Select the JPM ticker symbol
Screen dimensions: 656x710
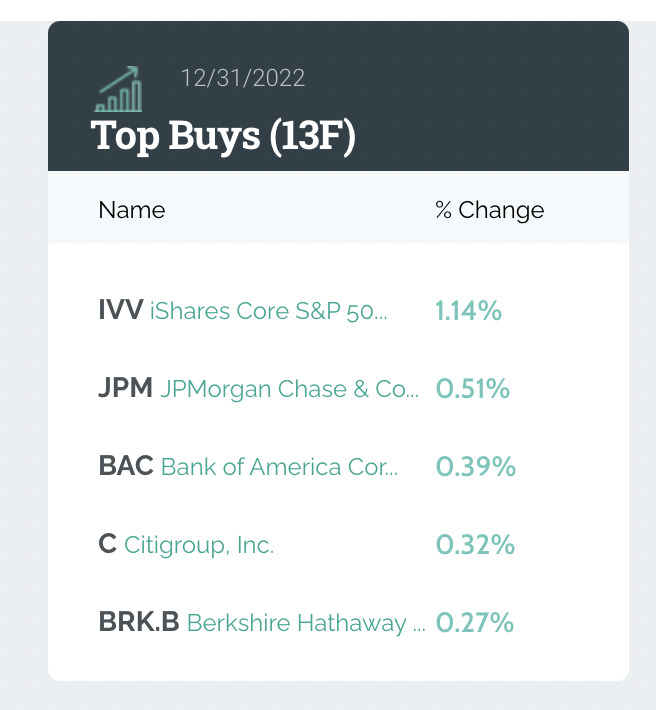tap(126, 388)
